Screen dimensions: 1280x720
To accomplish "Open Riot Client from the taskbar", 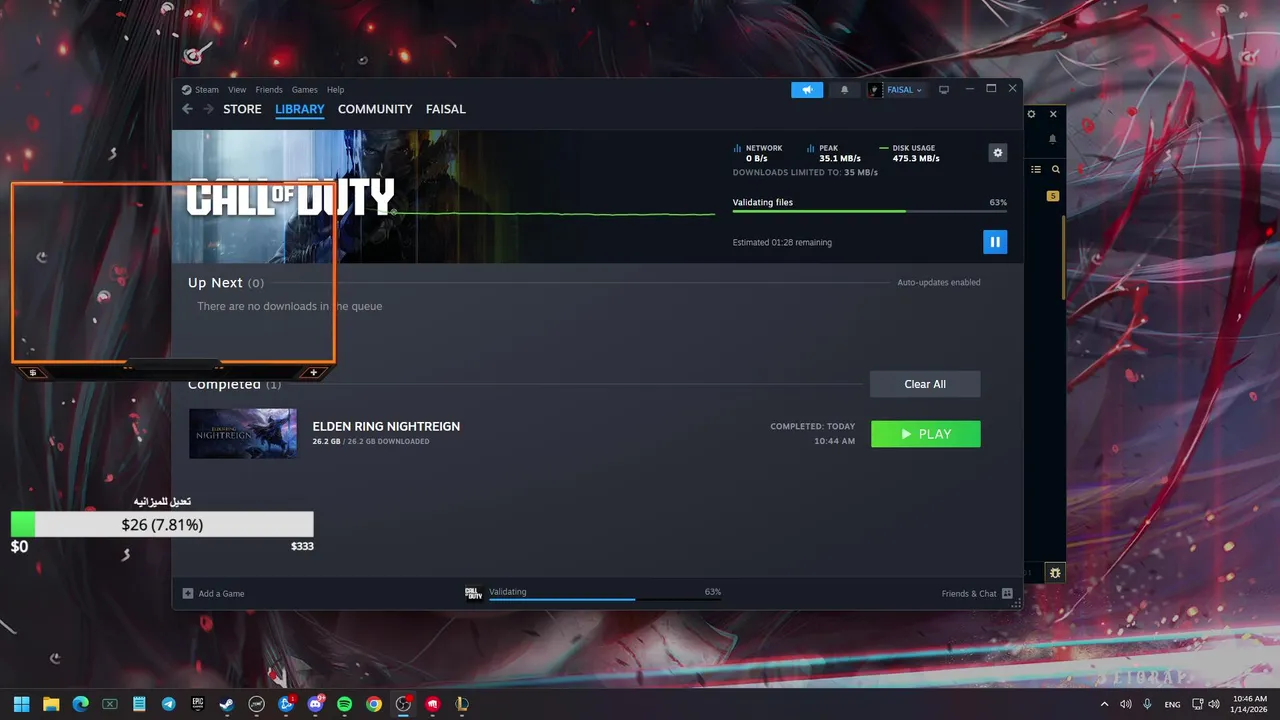I will 433,704.
